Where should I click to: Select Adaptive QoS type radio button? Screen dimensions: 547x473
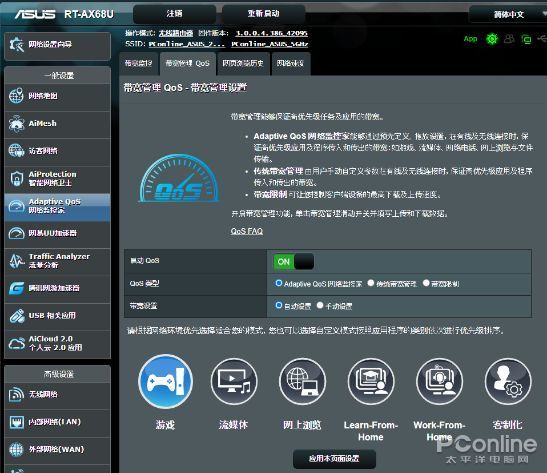(x=278, y=283)
